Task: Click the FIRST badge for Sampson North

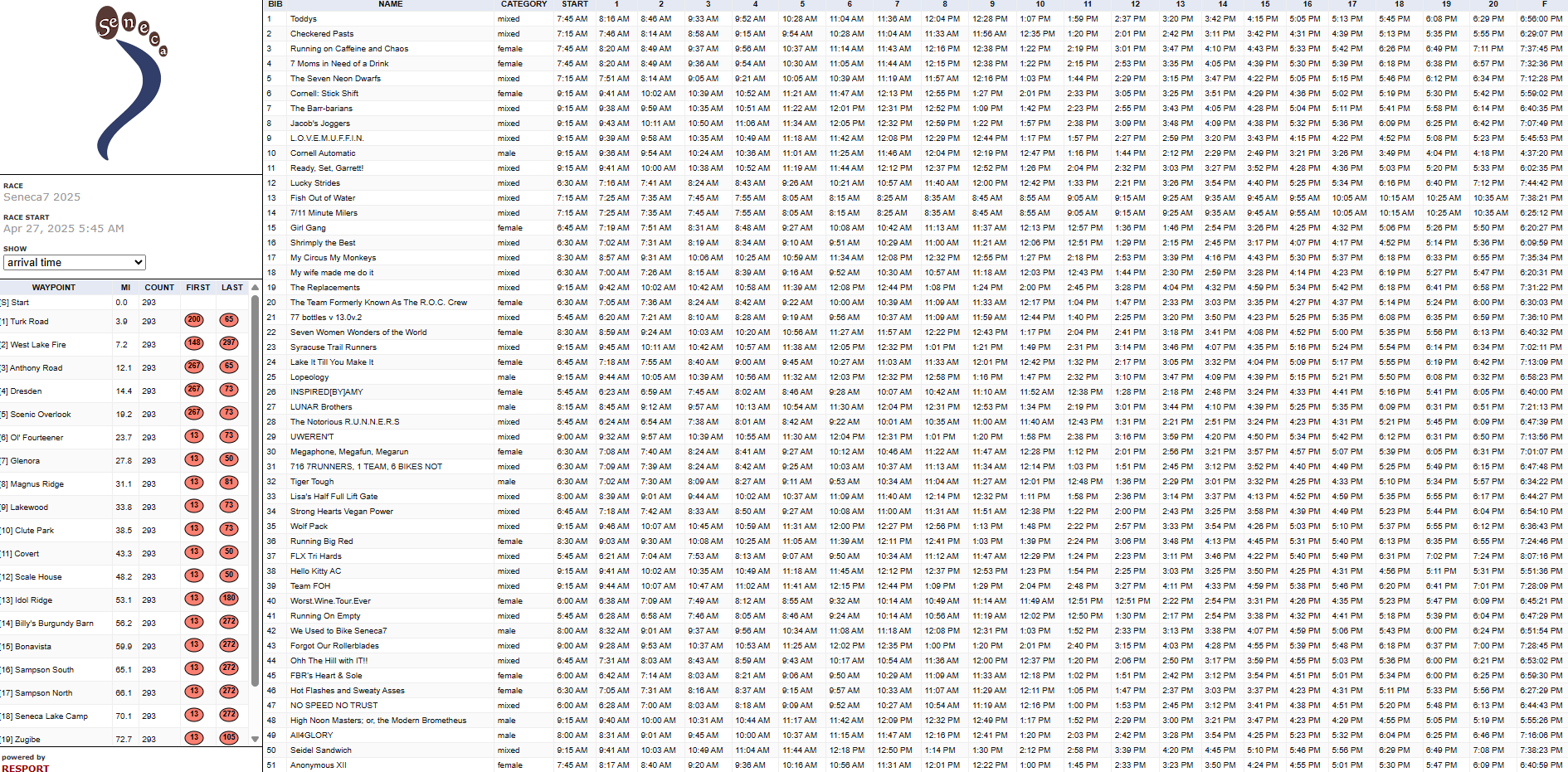Action: coord(194,692)
